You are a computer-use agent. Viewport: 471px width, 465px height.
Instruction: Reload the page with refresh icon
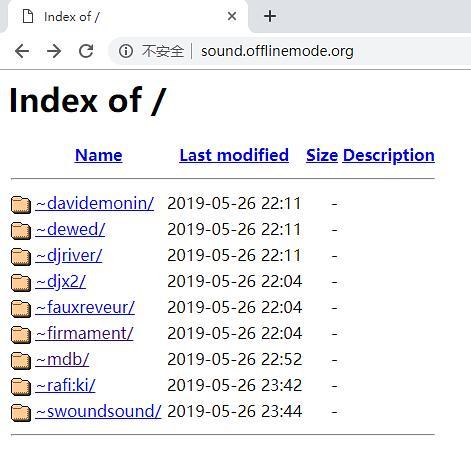tap(86, 51)
